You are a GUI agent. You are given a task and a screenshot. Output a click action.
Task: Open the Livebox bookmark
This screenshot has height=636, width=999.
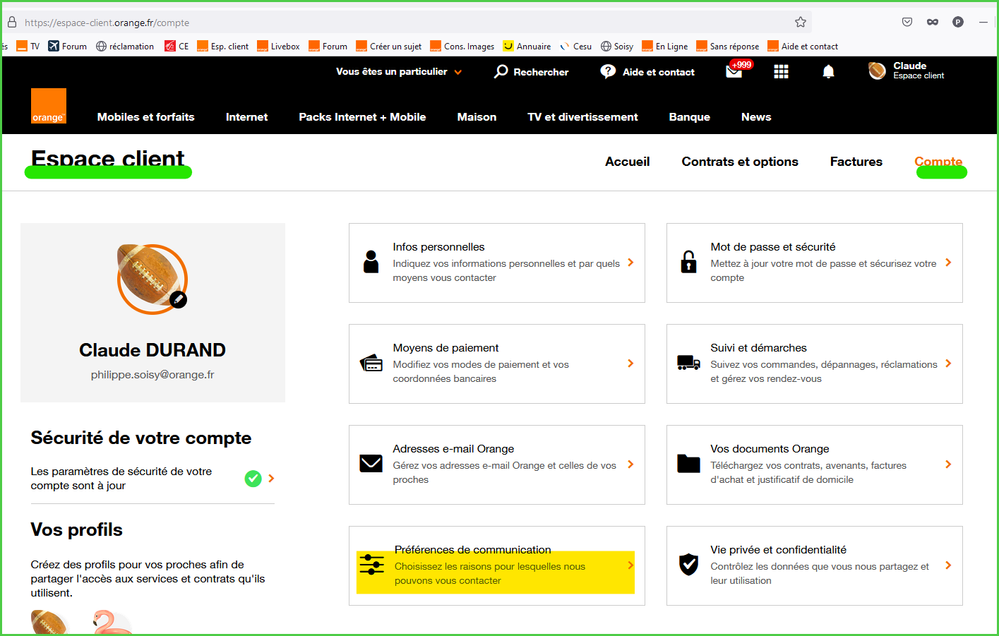click(x=278, y=46)
